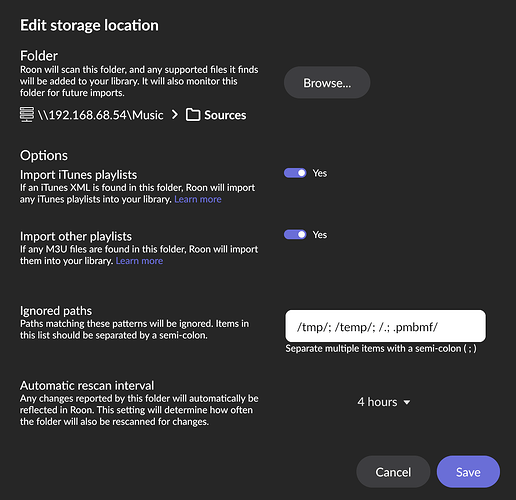Click the Sources folder icon

tap(193, 115)
